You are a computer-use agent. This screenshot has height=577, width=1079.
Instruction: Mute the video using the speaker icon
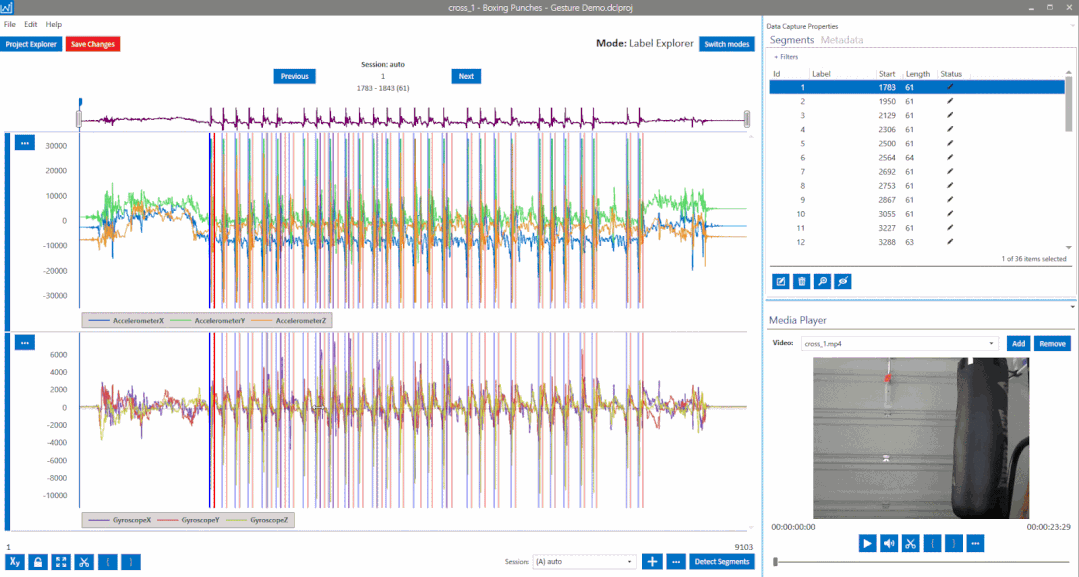pyautogui.click(x=888, y=543)
